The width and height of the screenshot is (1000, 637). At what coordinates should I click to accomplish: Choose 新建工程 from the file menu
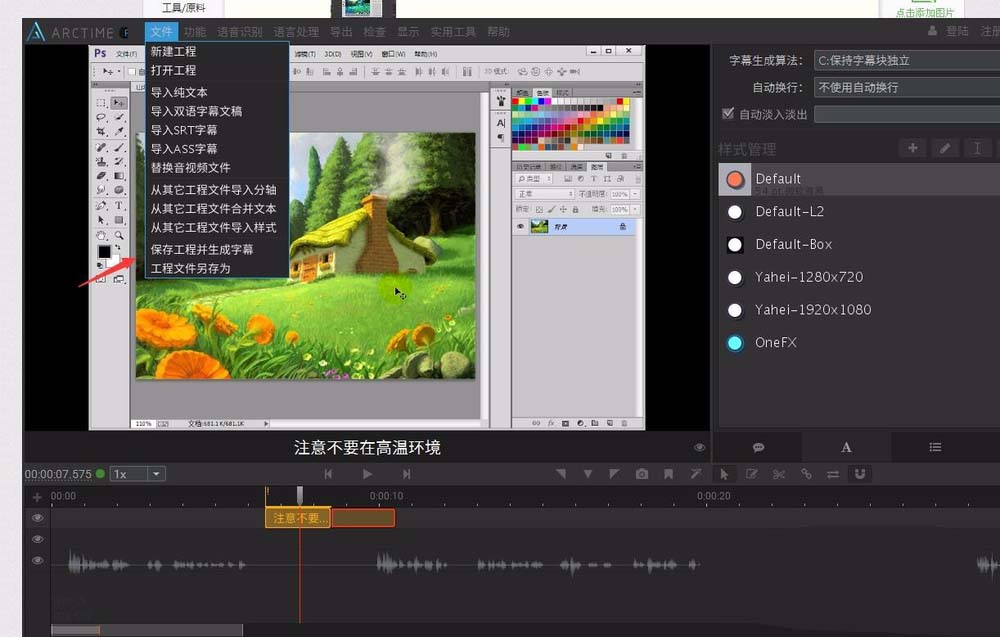tap(217, 52)
